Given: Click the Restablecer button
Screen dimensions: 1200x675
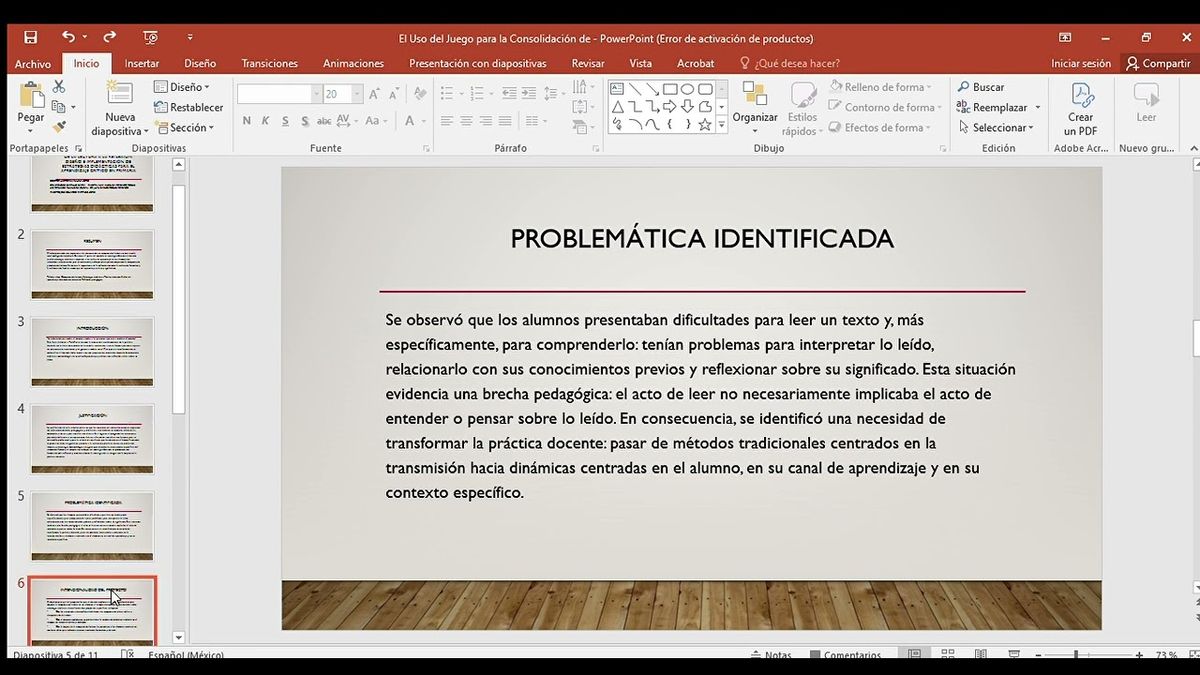Looking at the screenshot, I should [x=188, y=107].
